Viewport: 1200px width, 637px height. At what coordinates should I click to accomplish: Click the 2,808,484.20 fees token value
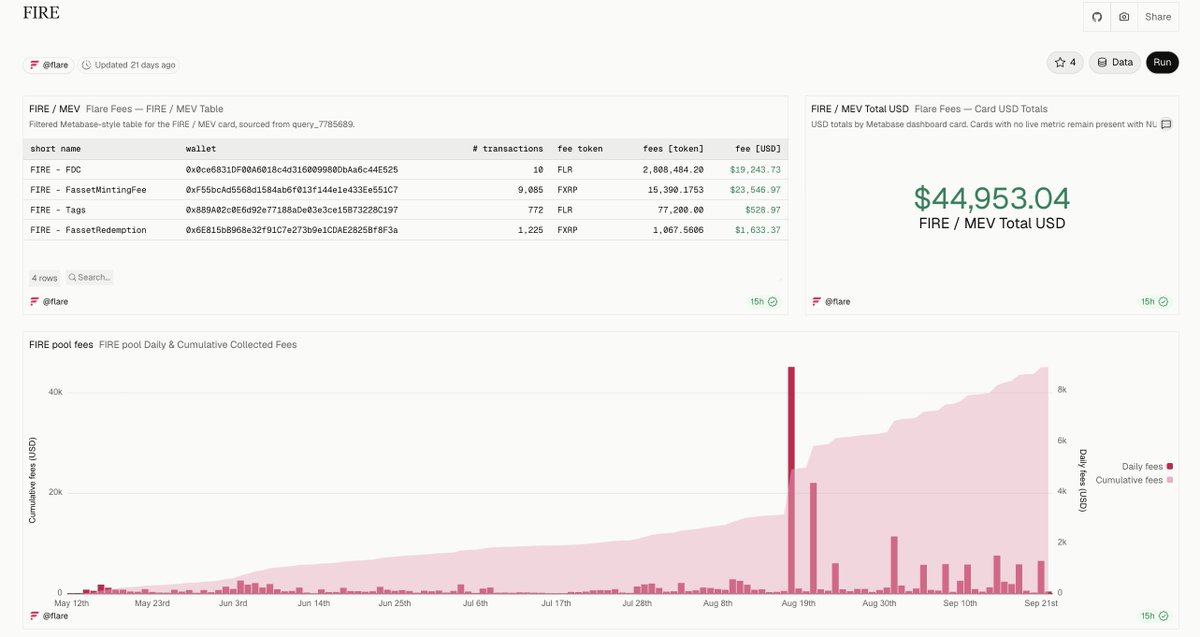672,170
